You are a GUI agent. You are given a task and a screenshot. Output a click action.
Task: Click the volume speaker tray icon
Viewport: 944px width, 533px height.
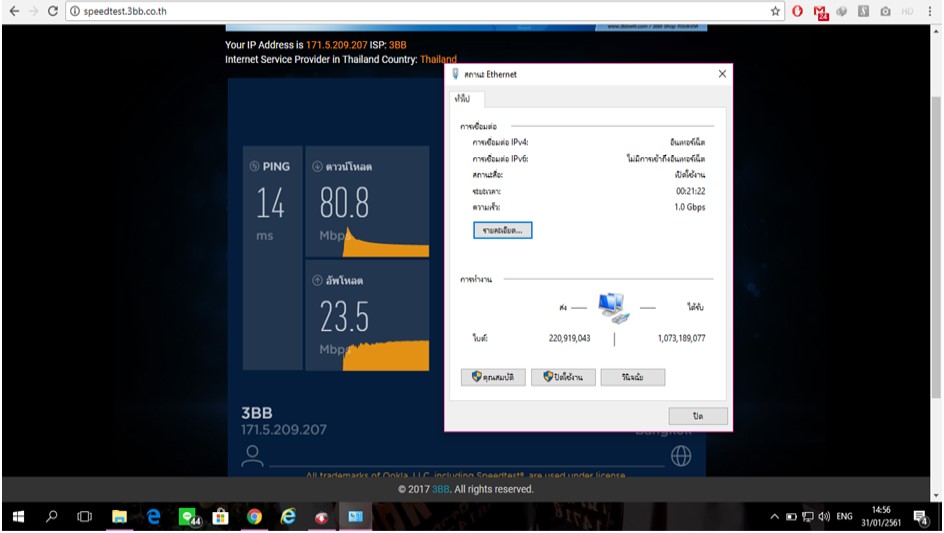click(824, 517)
